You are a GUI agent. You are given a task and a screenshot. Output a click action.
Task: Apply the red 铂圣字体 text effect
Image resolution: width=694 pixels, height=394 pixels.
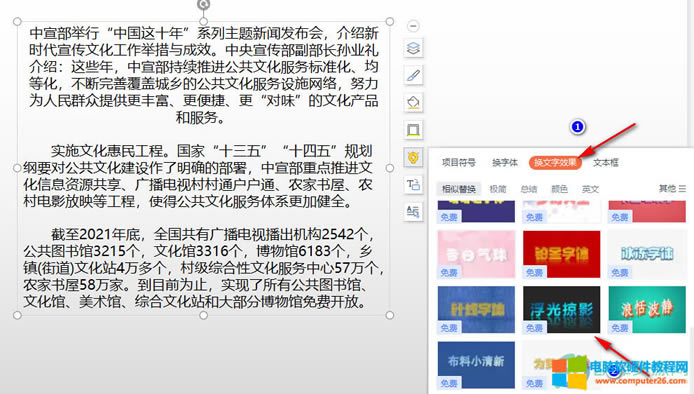point(561,254)
